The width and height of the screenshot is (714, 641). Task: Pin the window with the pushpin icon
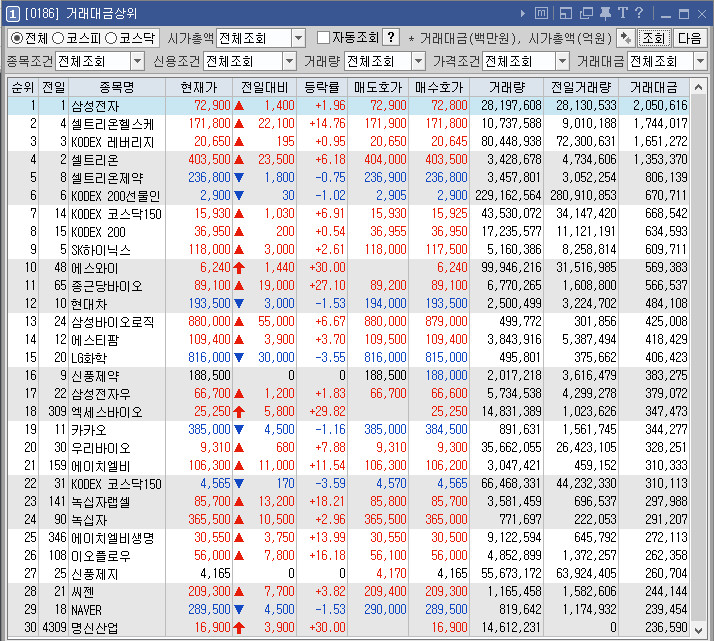tap(605, 14)
